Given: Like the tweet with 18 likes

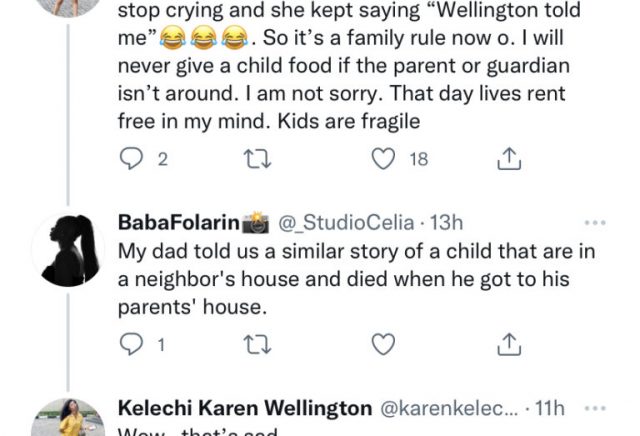Looking at the screenshot, I should click(x=381, y=158).
